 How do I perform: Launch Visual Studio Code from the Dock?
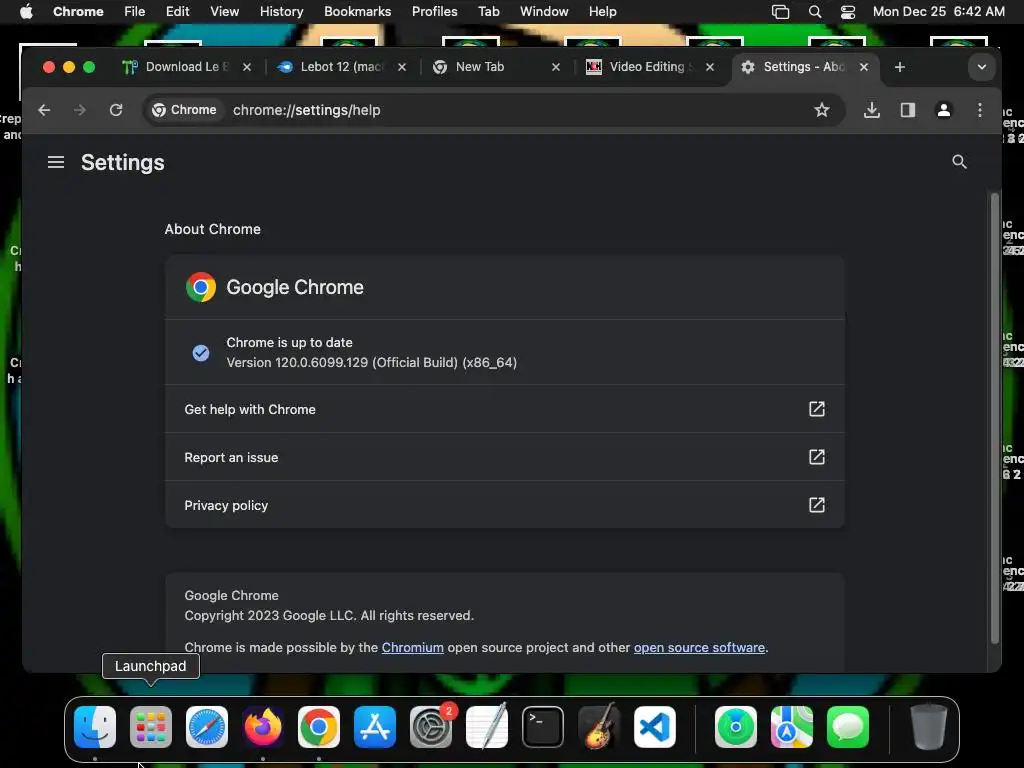click(655, 727)
